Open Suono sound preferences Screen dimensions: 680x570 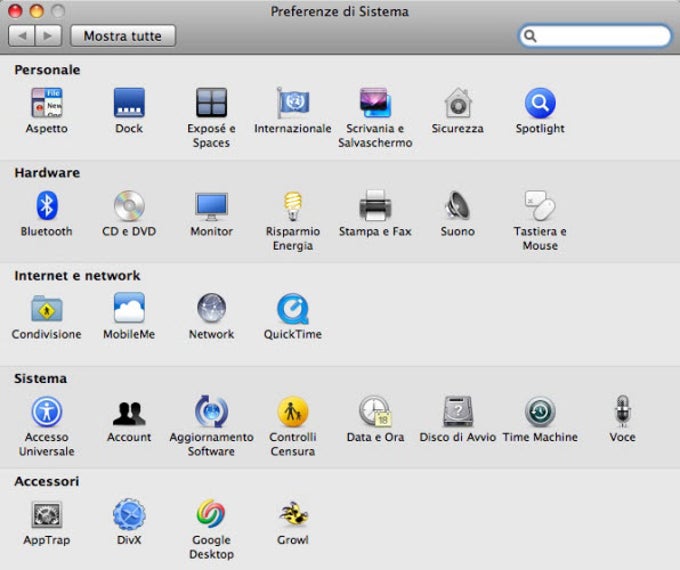click(458, 206)
